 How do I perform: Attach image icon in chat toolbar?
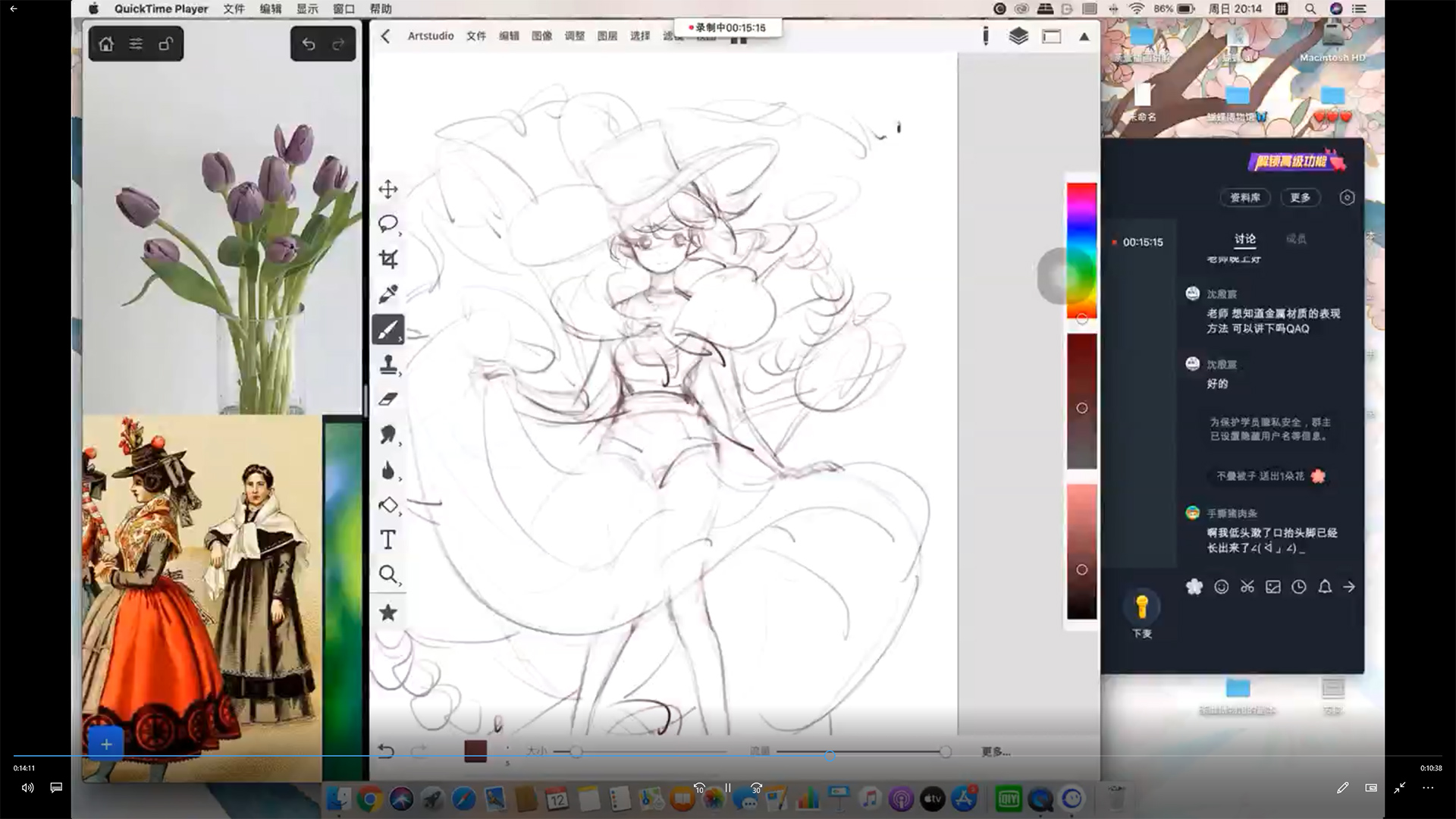pos(1273,587)
